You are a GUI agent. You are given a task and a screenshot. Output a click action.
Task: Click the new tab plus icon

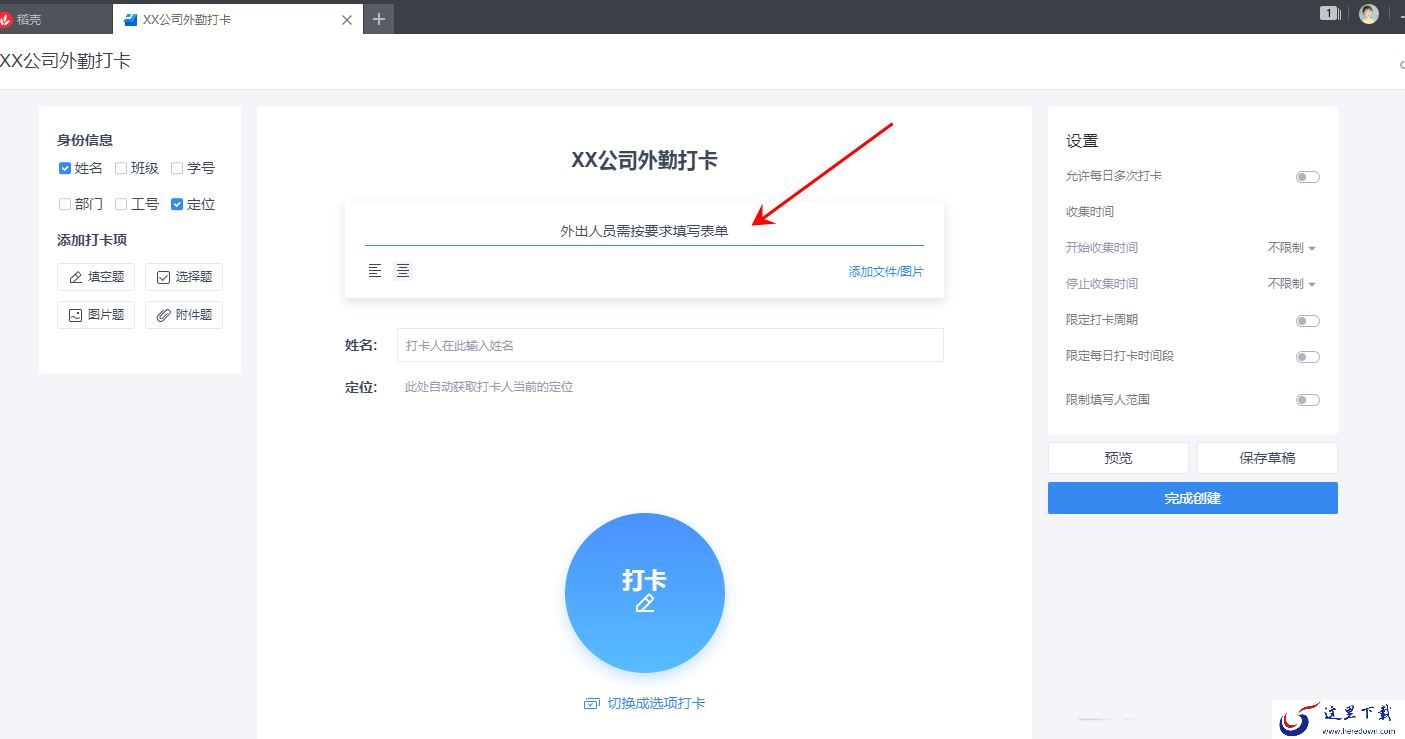tap(378, 19)
